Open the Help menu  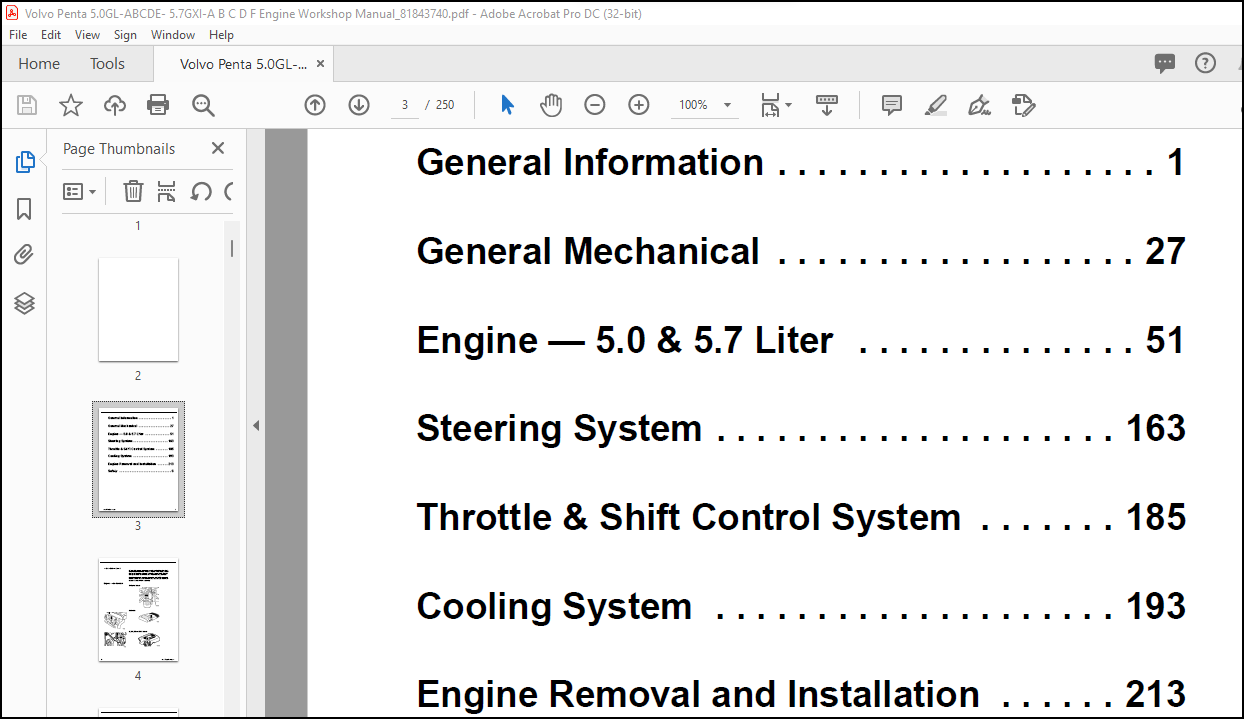221,34
